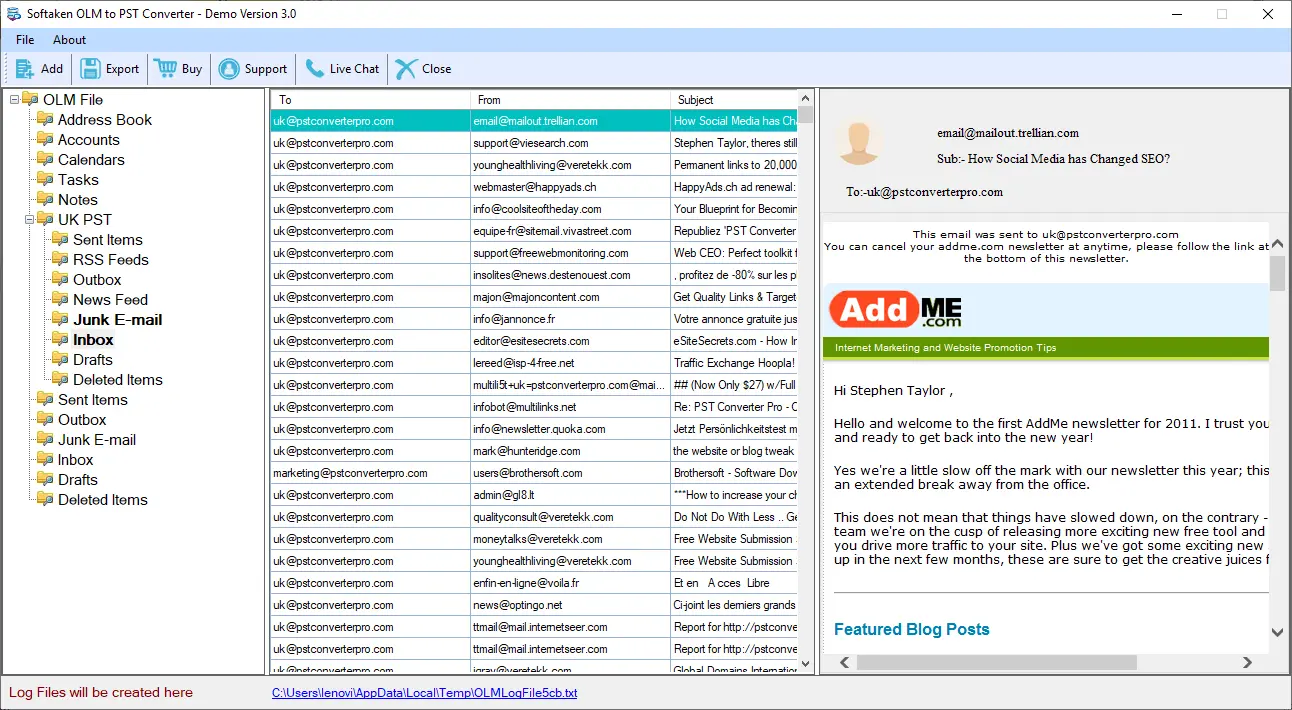Click the Notes folder icon
Image resolution: width=1292 pixels, height=710 pixels.
44,199
